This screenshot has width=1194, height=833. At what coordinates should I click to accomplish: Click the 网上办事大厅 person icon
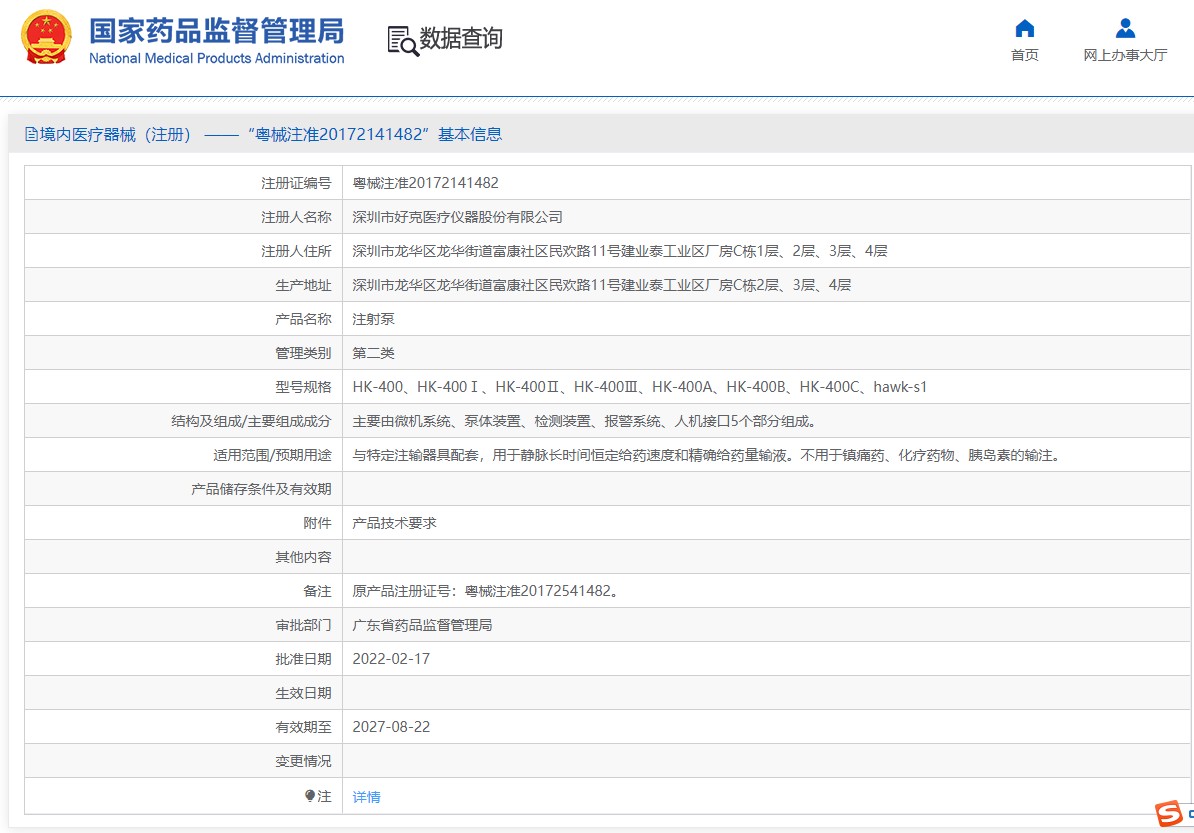[1125, 28]
